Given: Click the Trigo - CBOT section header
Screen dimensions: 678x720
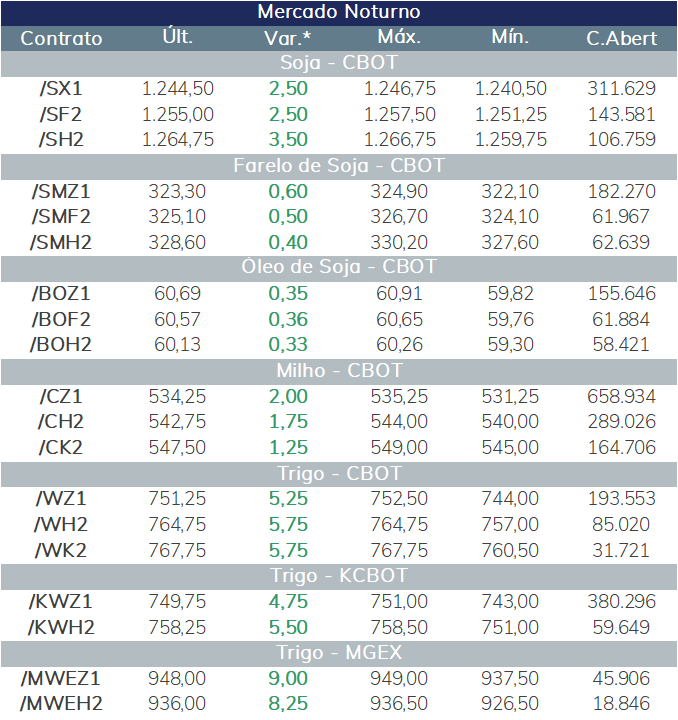Looking at the screenshot, I should 339,474.
